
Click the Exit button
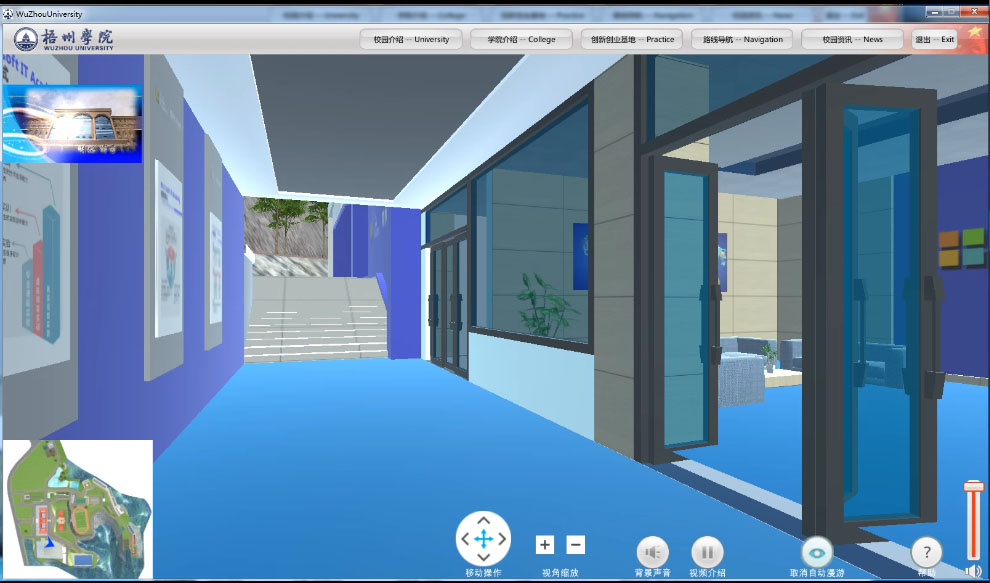point(935,39)
